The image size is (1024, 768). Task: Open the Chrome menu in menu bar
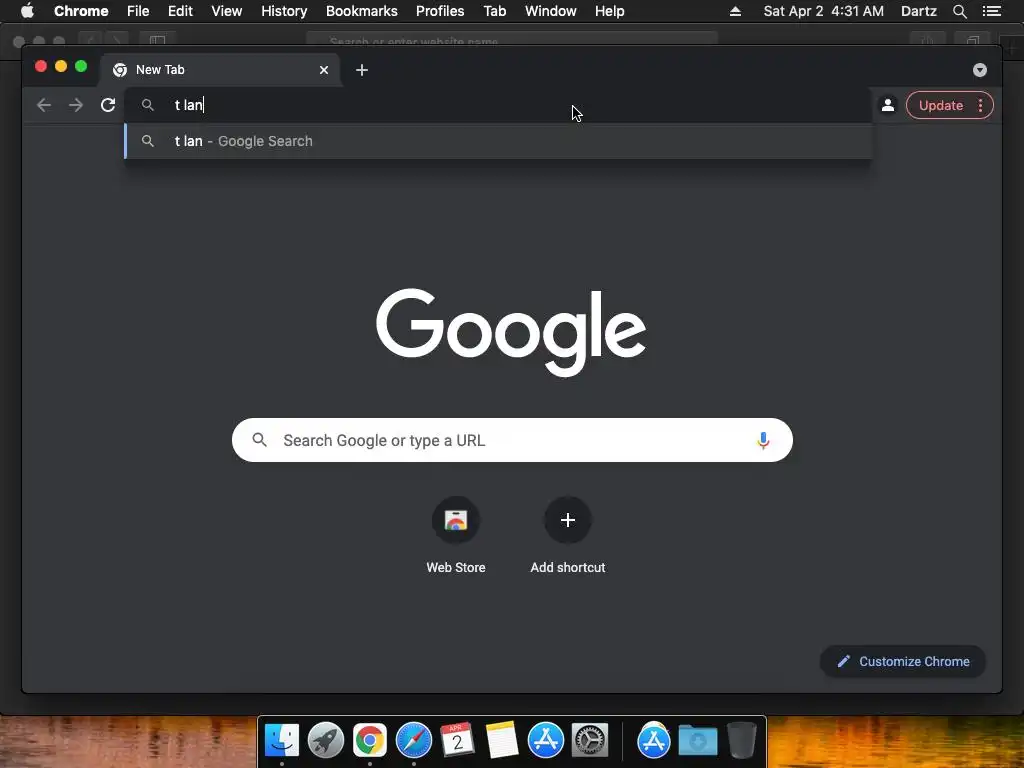point(81,11)
